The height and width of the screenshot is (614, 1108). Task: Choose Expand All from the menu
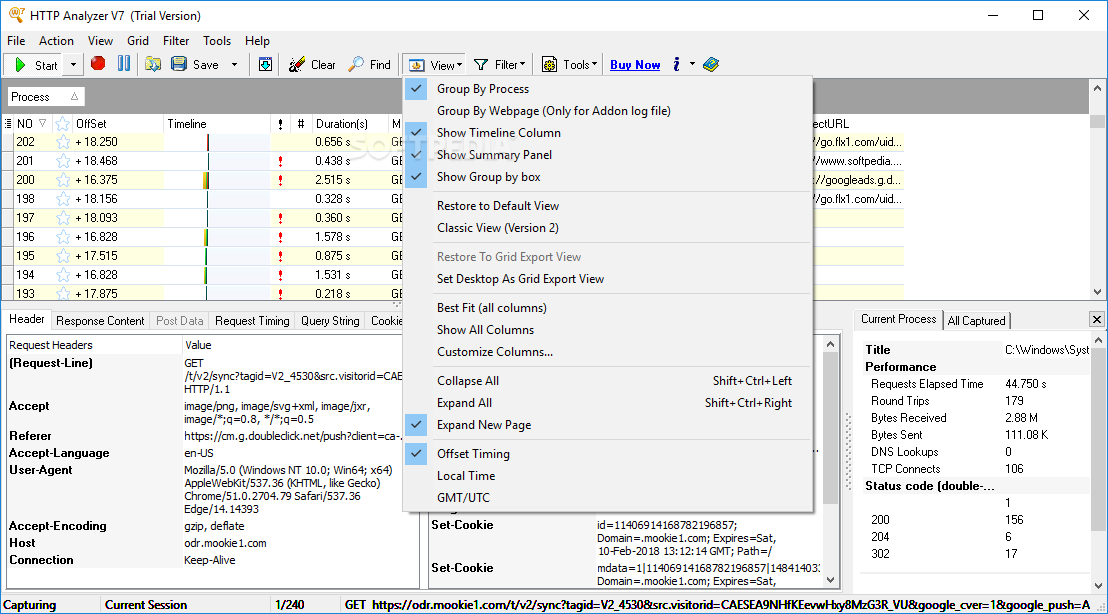click(x=464, y=403)
